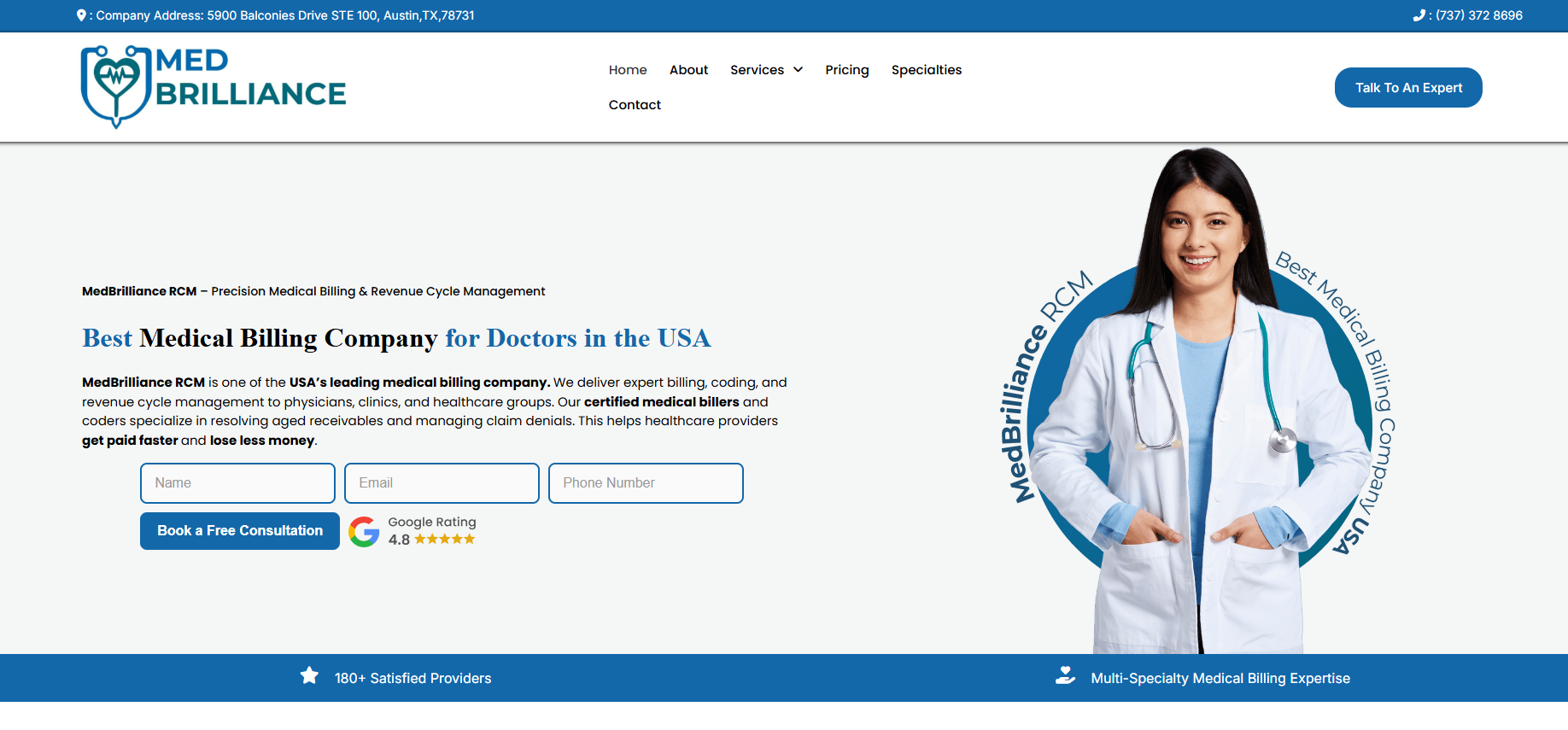Select the Phone Number field
1568x730 pixels.
[646, 483]
